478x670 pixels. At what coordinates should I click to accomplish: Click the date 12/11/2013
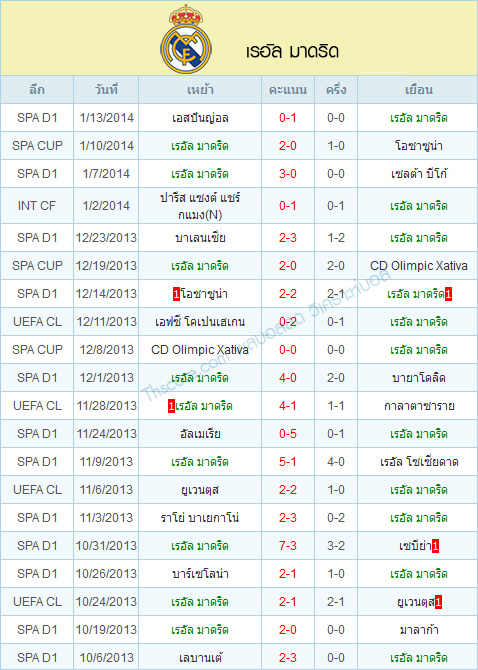(106, 322)
